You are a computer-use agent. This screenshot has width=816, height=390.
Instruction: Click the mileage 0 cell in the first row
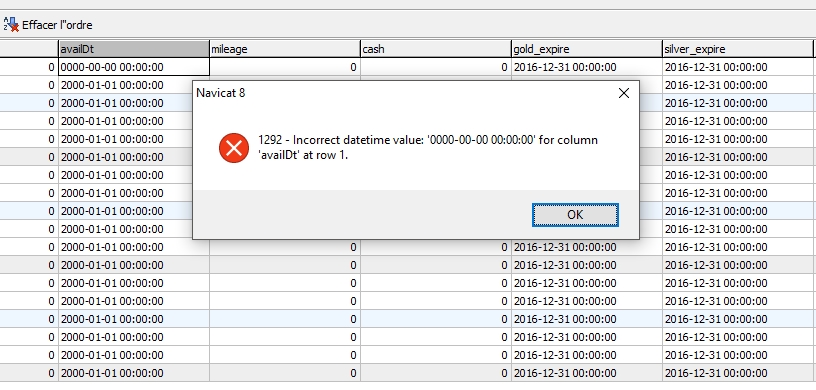tap(285, 67)
